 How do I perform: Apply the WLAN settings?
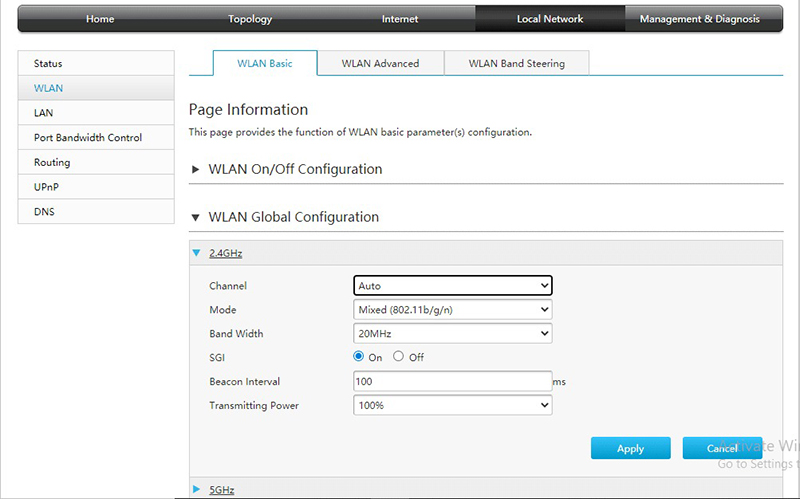[x=630, y=448]
